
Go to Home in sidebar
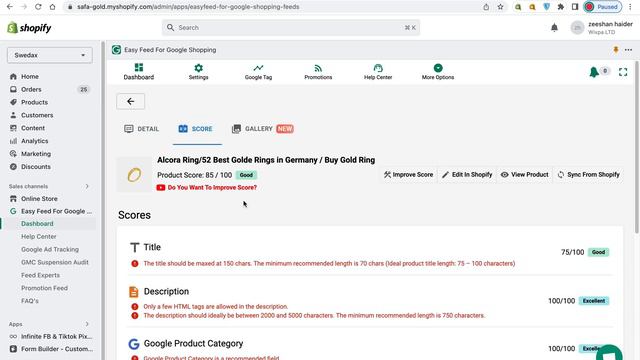pos(30,77)
